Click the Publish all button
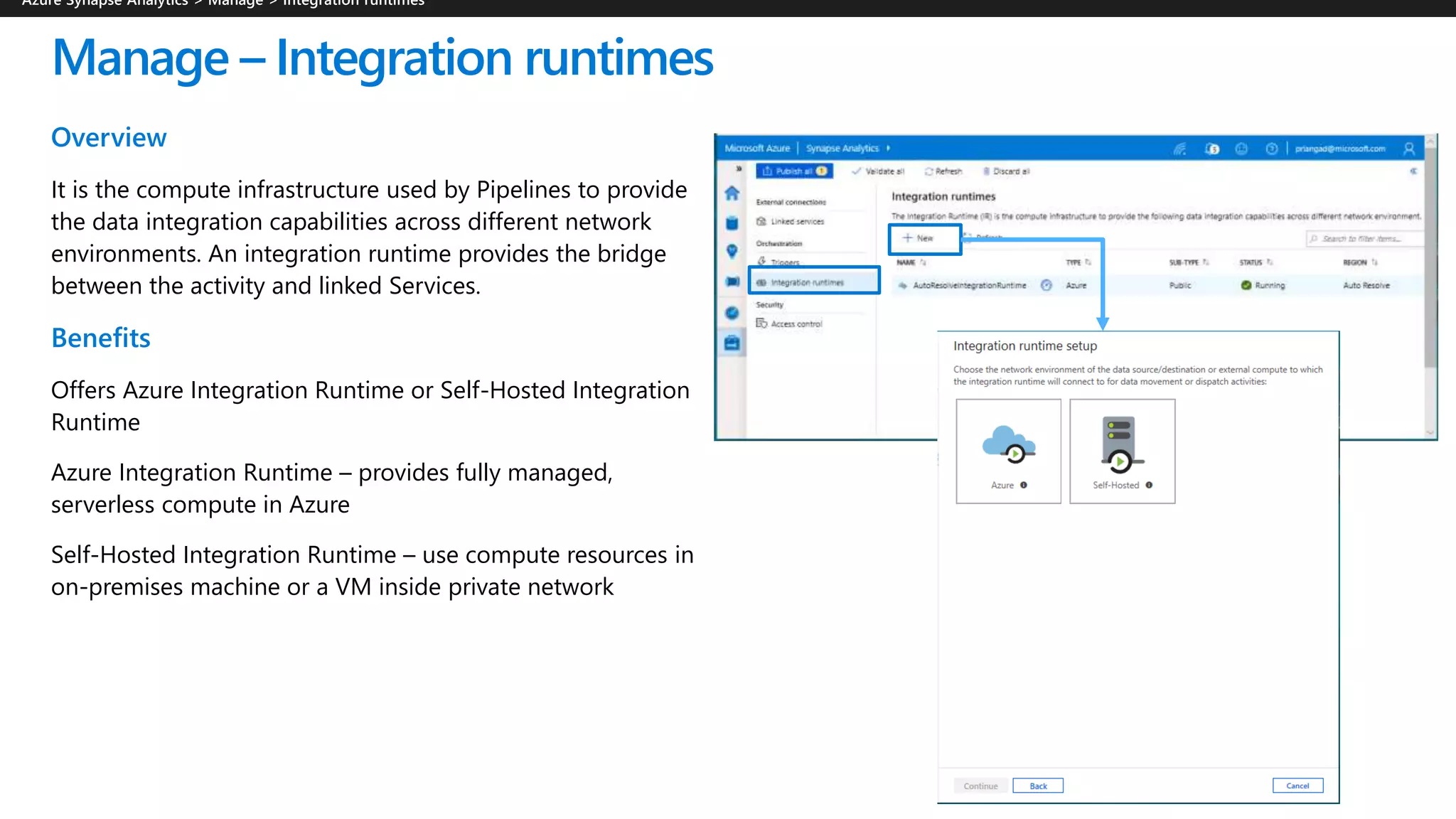 794,171
